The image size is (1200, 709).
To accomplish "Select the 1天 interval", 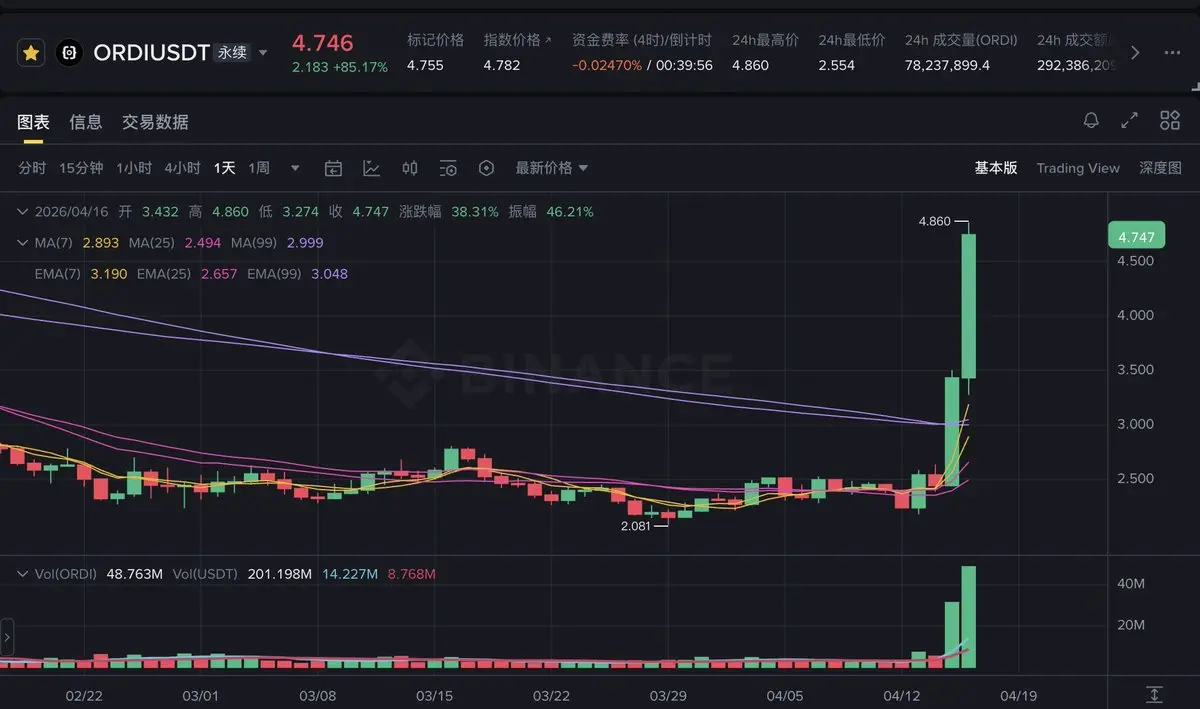I will pos(225,168).
